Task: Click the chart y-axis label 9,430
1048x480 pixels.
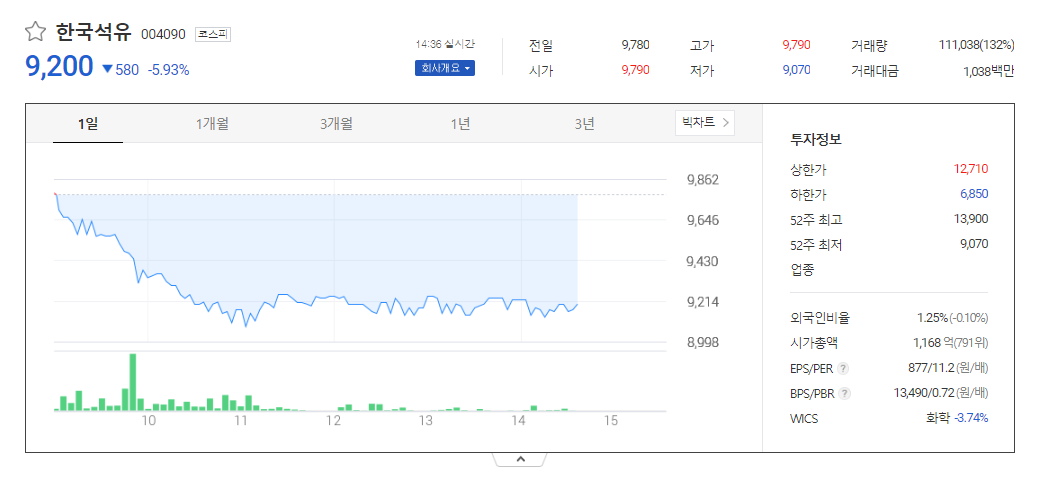Action: pos(702,261)
